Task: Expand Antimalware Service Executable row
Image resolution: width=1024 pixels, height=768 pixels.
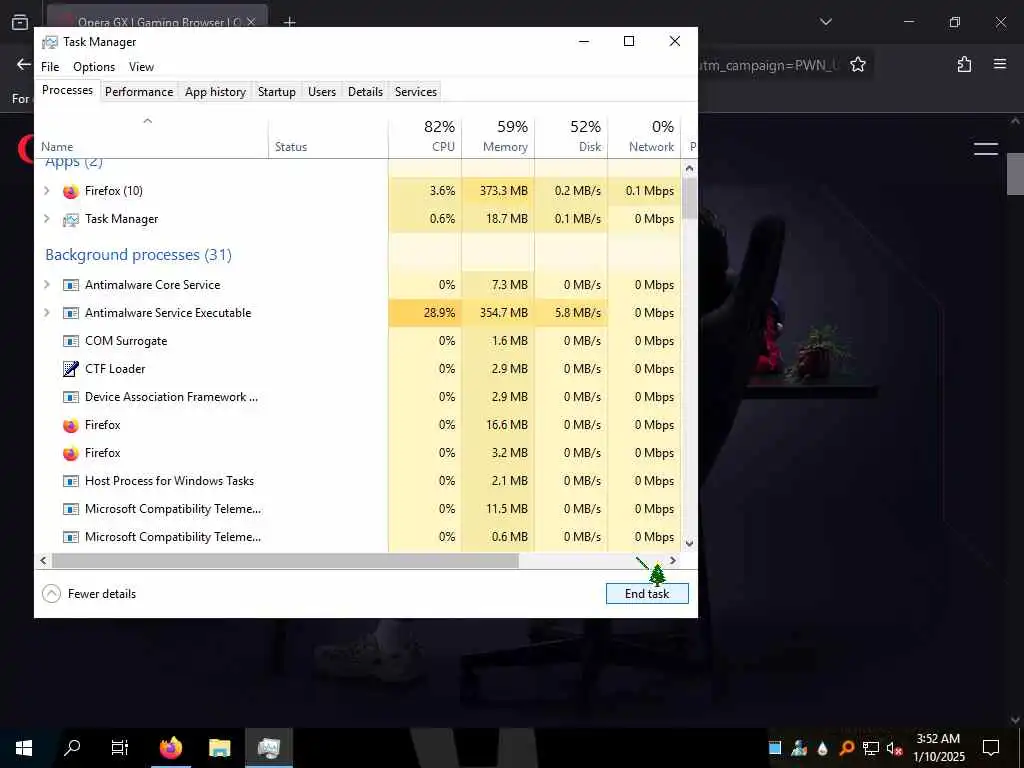Action: [46, 313]
